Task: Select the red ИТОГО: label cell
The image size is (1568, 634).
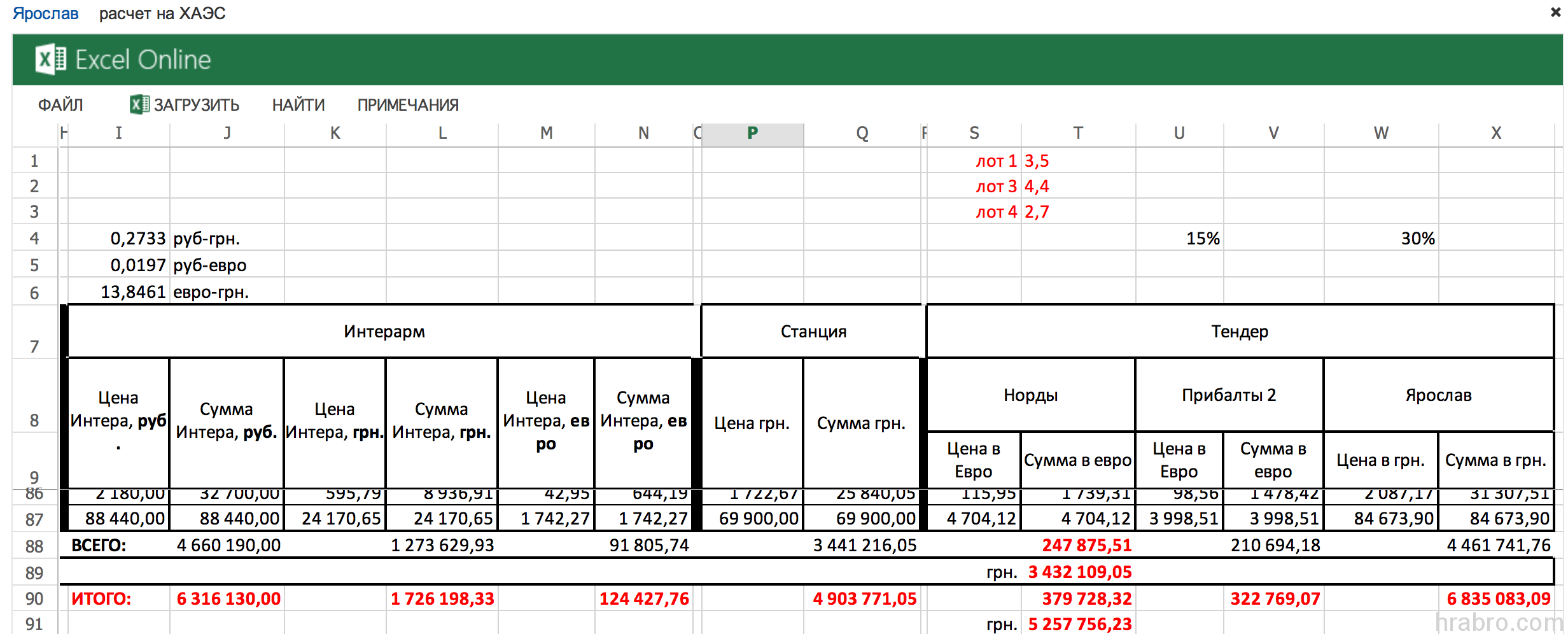Action: click(119, 599)
